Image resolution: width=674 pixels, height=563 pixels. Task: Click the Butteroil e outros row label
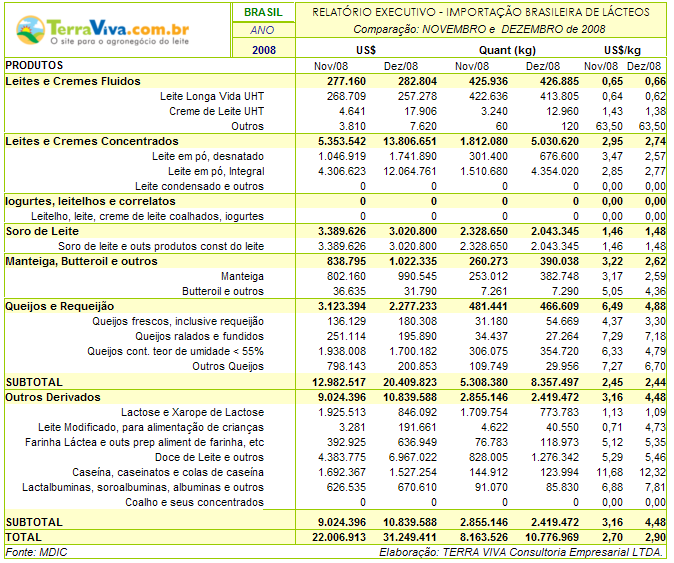[223, 291]
